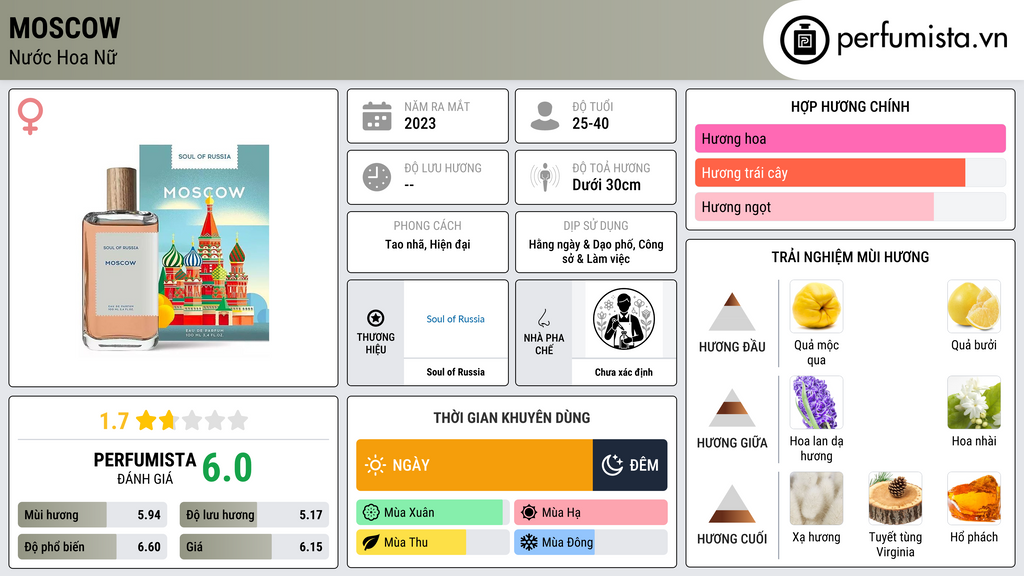The height and width of the screenshot is (576, 1024).
Task: Select the Đêm night segment with moon
Action: click(x=630, y=465)
